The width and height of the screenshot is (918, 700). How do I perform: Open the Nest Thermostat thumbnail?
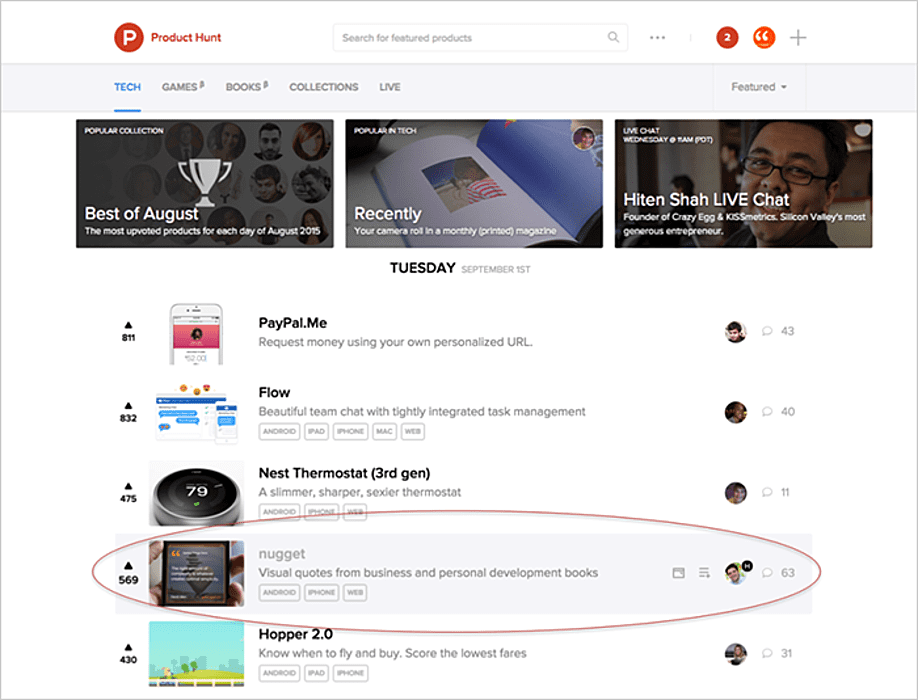pos(196,493)
